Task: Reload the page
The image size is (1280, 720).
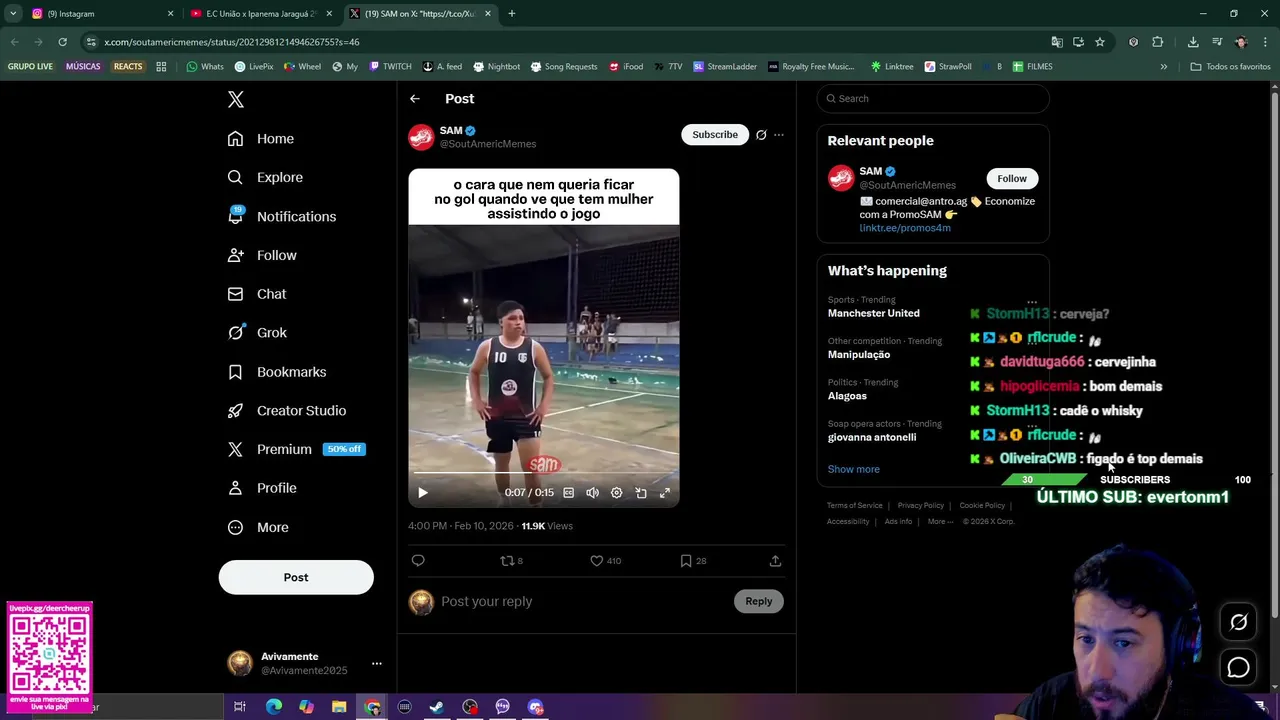Action: 62,42
